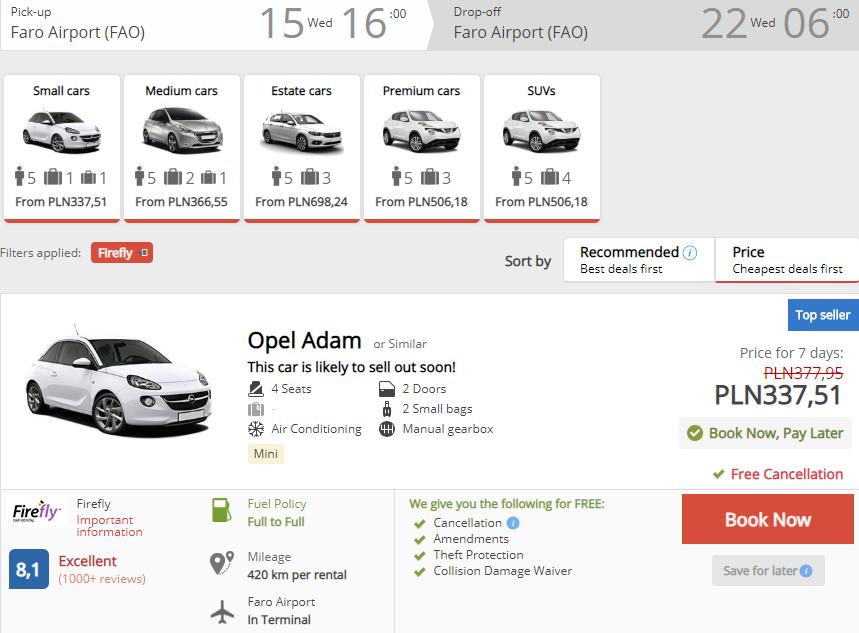The height and width of the screenshot is (633, 859).
Task: Sort by Recommended best deals first
Action: point(638,260)
